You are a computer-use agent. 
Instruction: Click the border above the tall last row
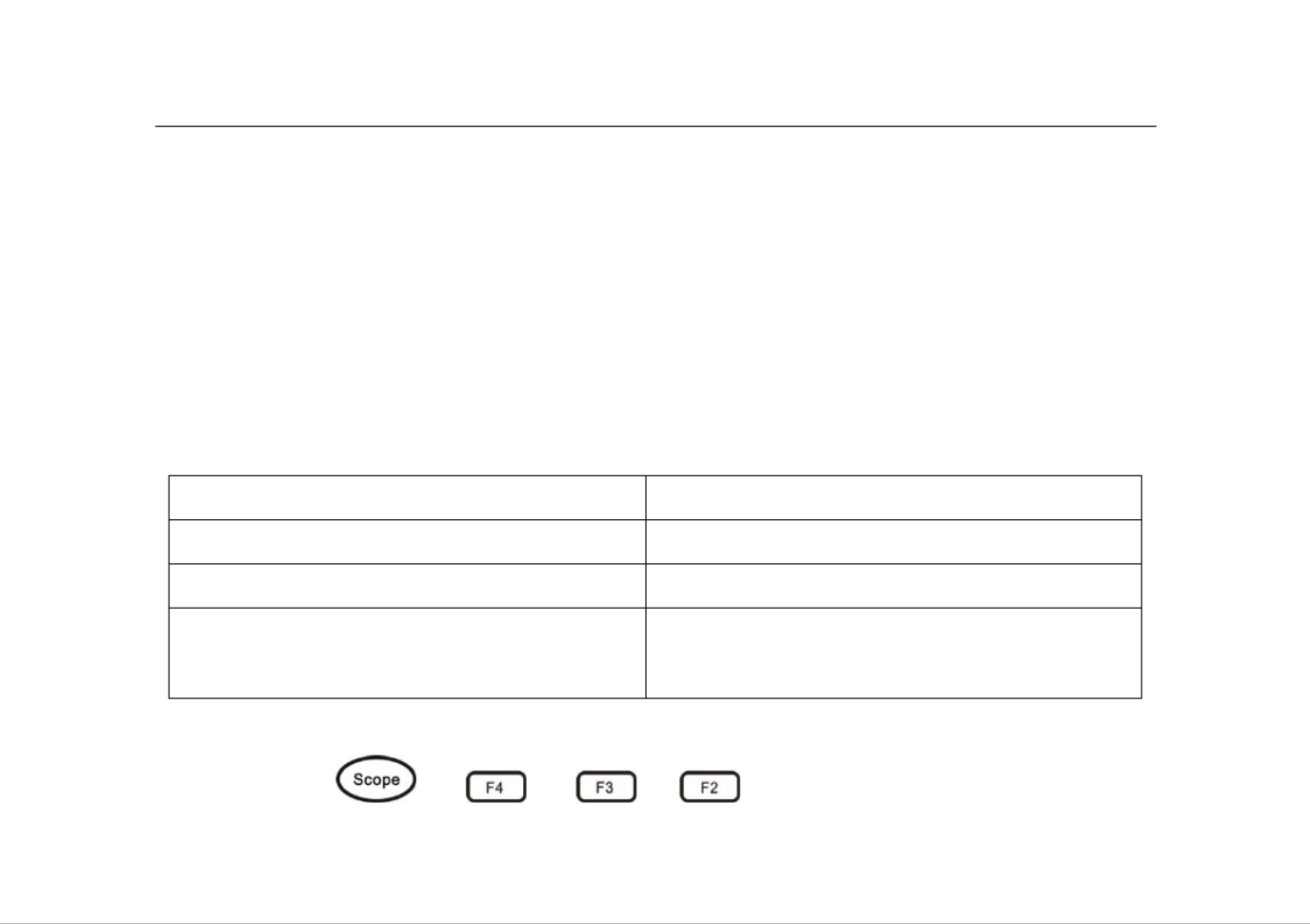(655, 608)
